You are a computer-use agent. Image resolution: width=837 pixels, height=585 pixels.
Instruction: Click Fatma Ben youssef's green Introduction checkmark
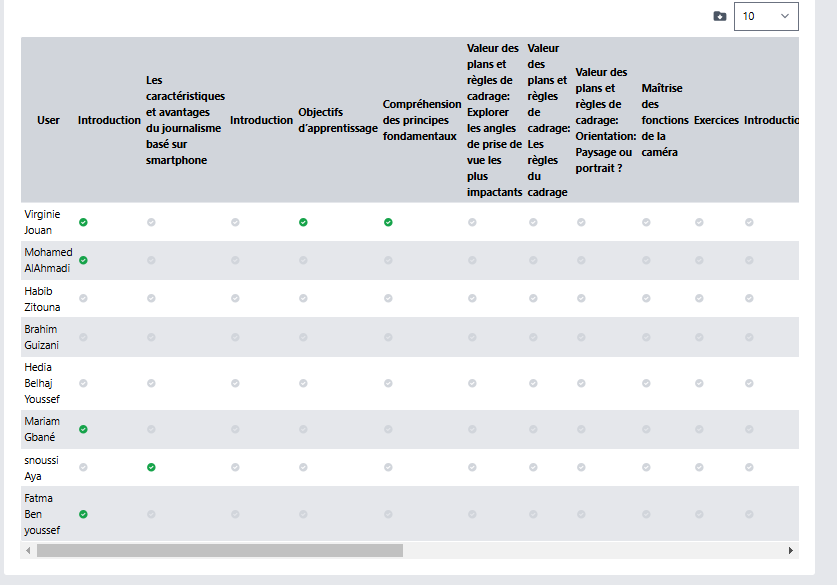83,514
